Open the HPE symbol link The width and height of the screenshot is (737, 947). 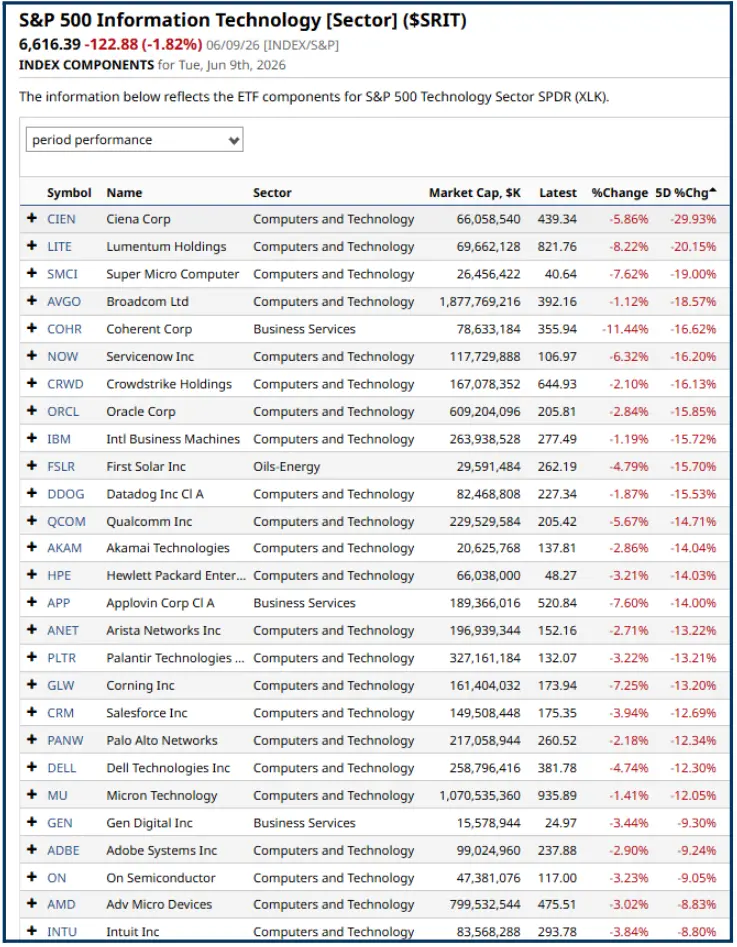(x=59, y=576)
